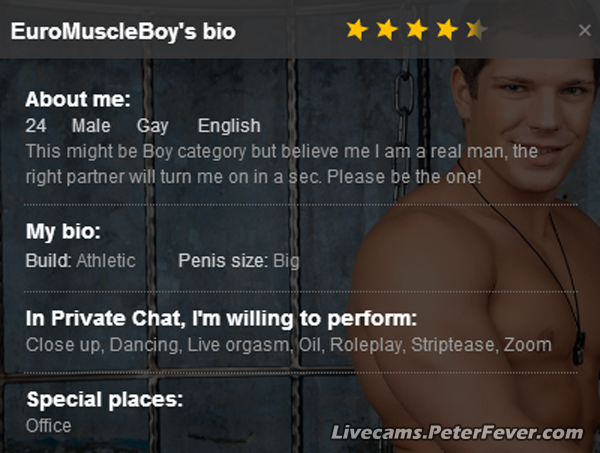This screenshot has width=600, height=453.
Task: Click the Striptease entry in perform list
Action: point(453,345)
